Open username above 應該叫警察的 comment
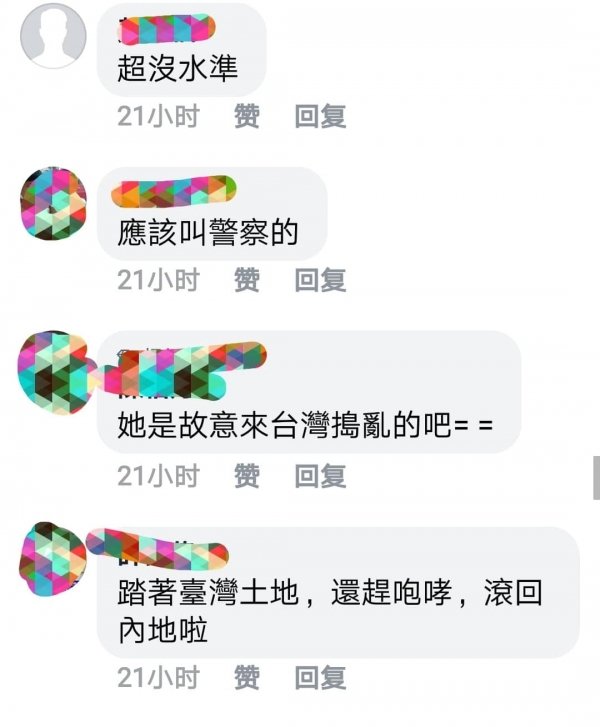 [174, 191]
